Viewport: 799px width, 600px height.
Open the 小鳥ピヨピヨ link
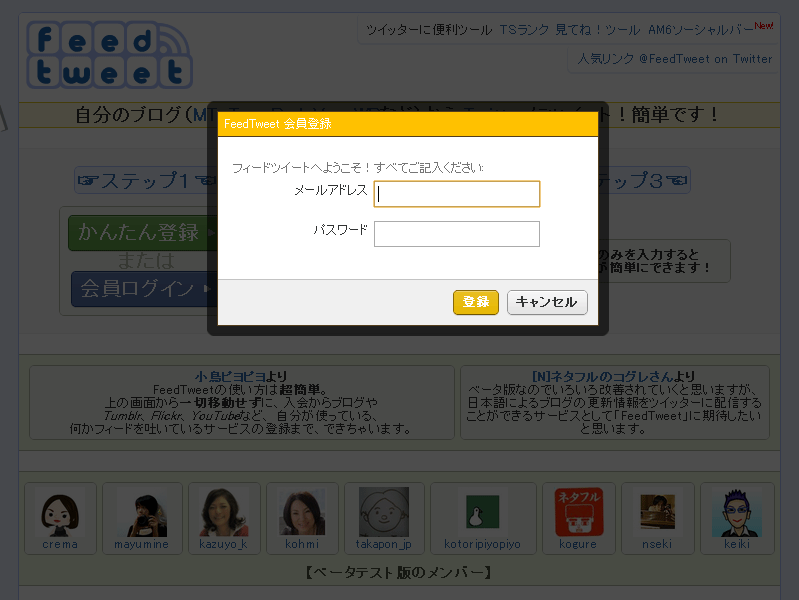230,376
